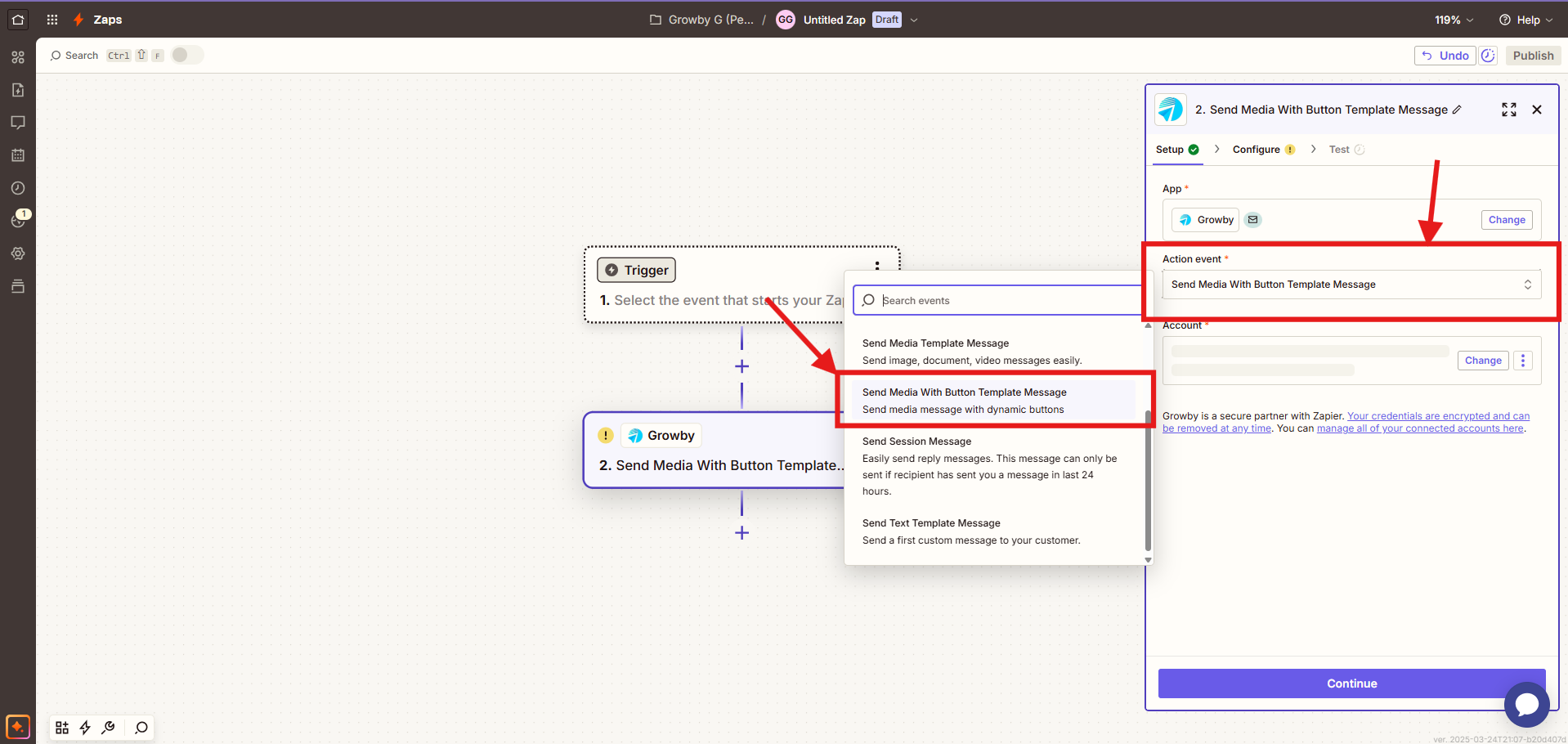Add a step below the Growby action

741,533
